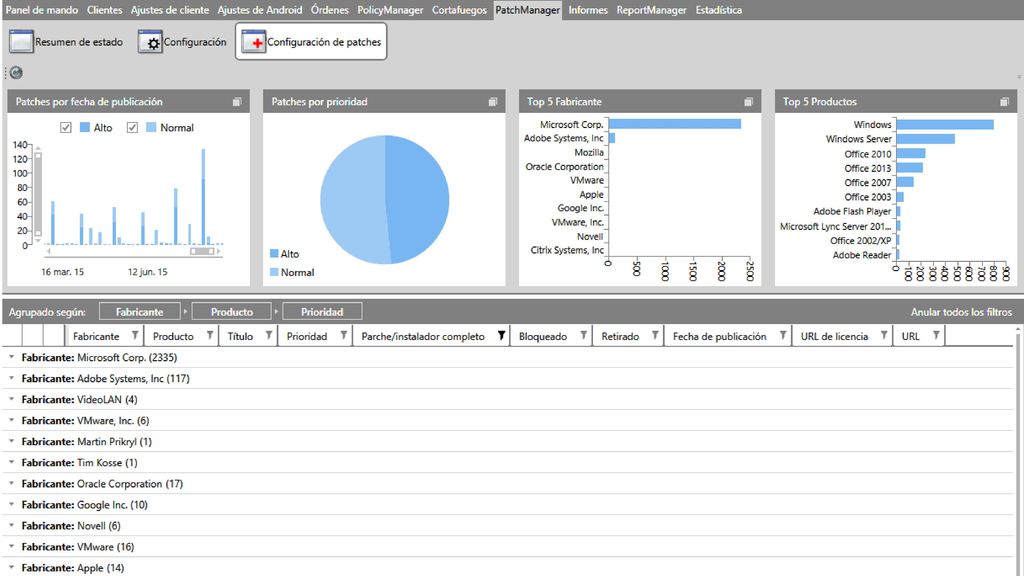
Task: Select the PatchManager tab
Action: click(528, 10)
